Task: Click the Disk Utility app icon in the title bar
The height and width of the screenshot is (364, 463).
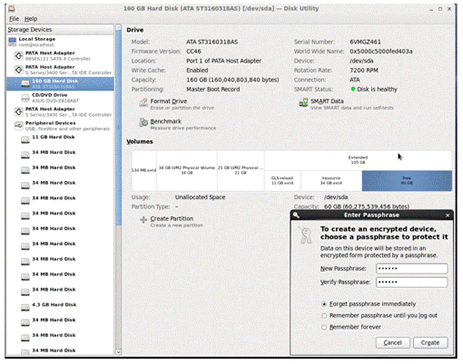Action: (11, 9)
